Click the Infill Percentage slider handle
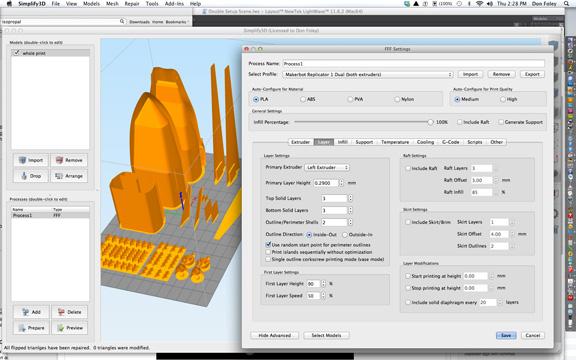The height and width of the screenshot is (360, 576). pyautogui.click(x=430, y=122)
